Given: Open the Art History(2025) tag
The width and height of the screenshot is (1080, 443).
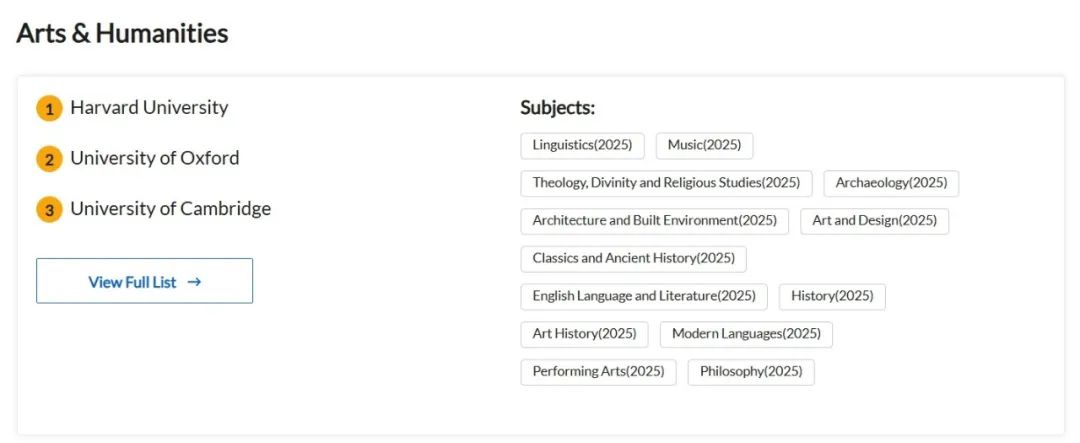Looking at the screenshot, I should point(584,334).
